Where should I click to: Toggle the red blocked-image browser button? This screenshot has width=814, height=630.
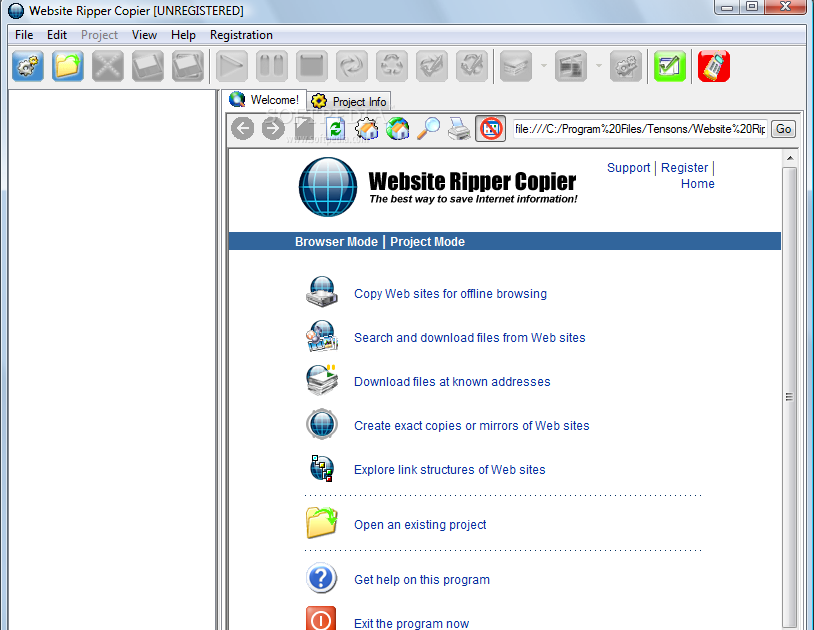tap(491, 129)
